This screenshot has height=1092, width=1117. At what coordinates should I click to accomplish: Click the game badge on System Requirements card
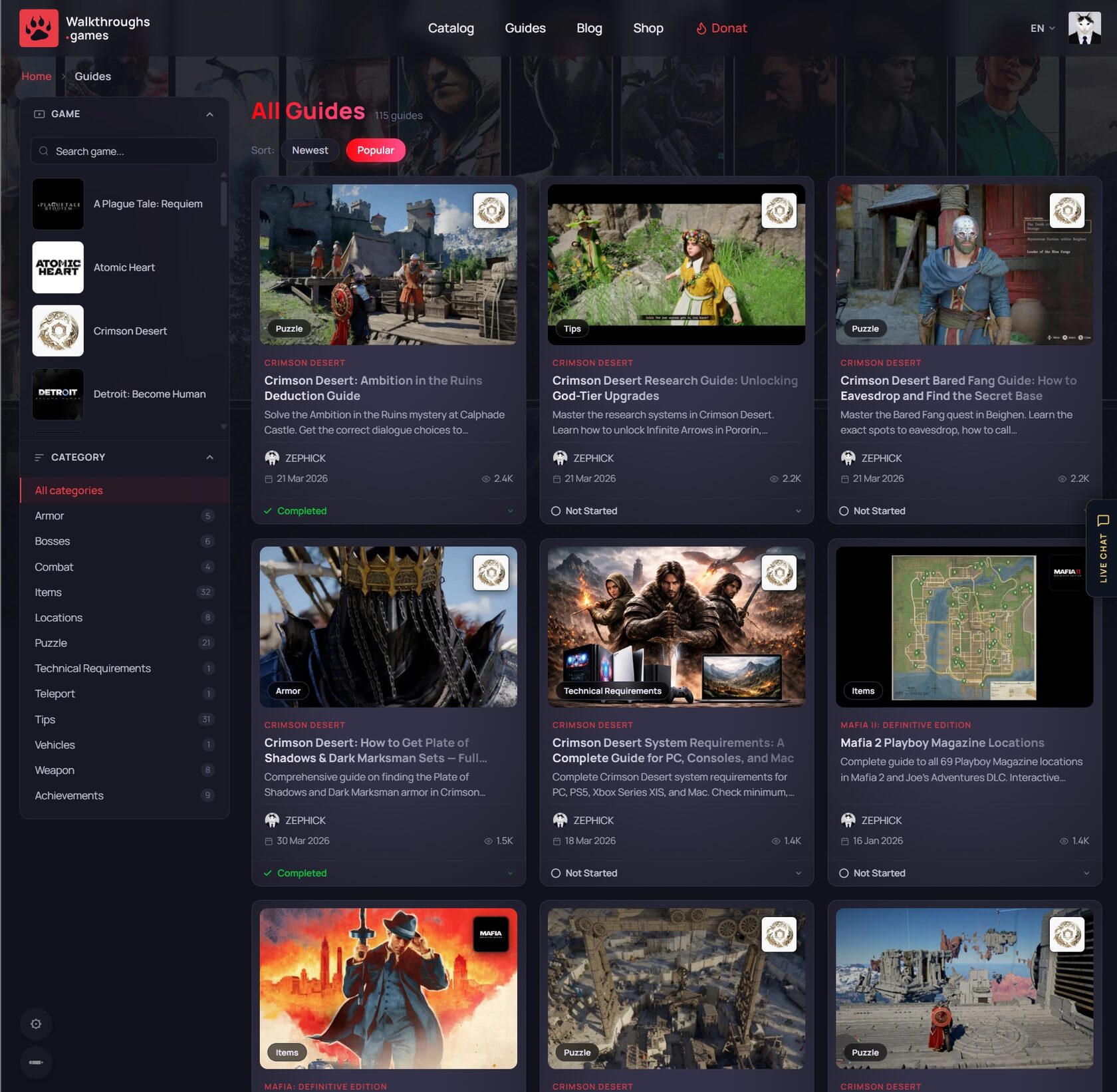779,573
